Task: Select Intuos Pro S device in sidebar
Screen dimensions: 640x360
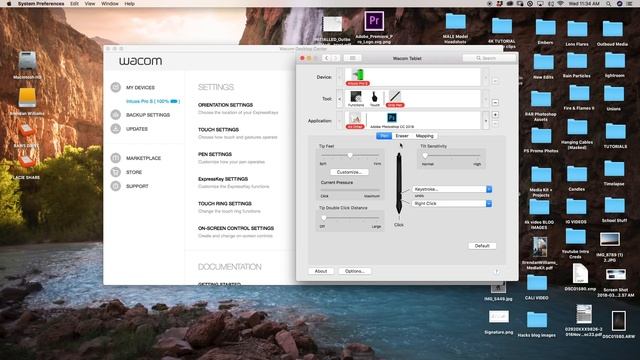Action: (153, 101)
